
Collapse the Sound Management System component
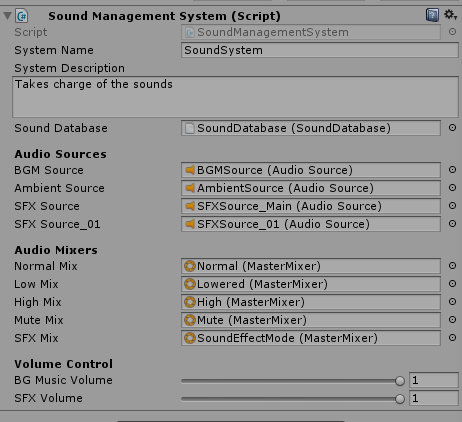click(x=7, y=16)
